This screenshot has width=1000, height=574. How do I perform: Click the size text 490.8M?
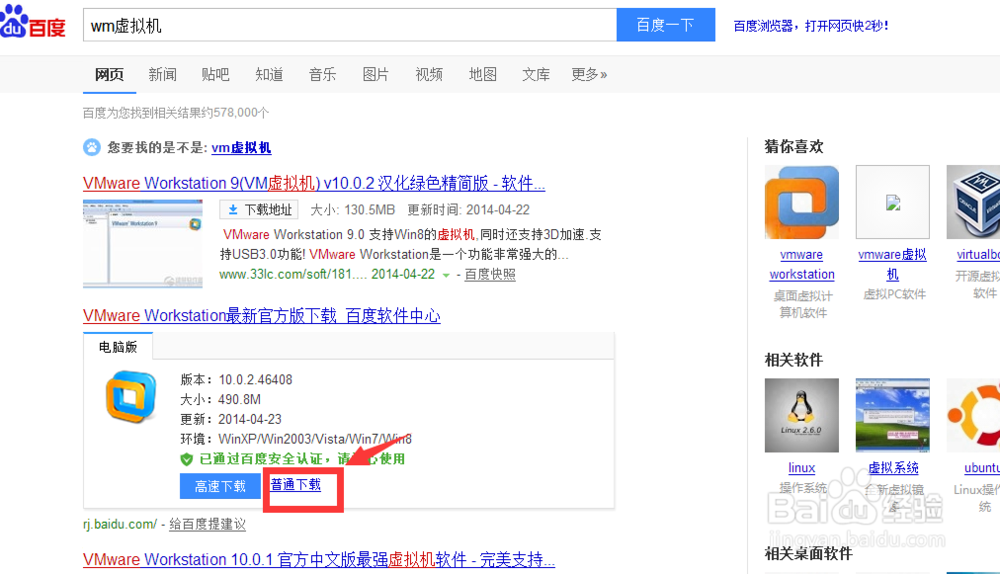(x=239, y=399)
